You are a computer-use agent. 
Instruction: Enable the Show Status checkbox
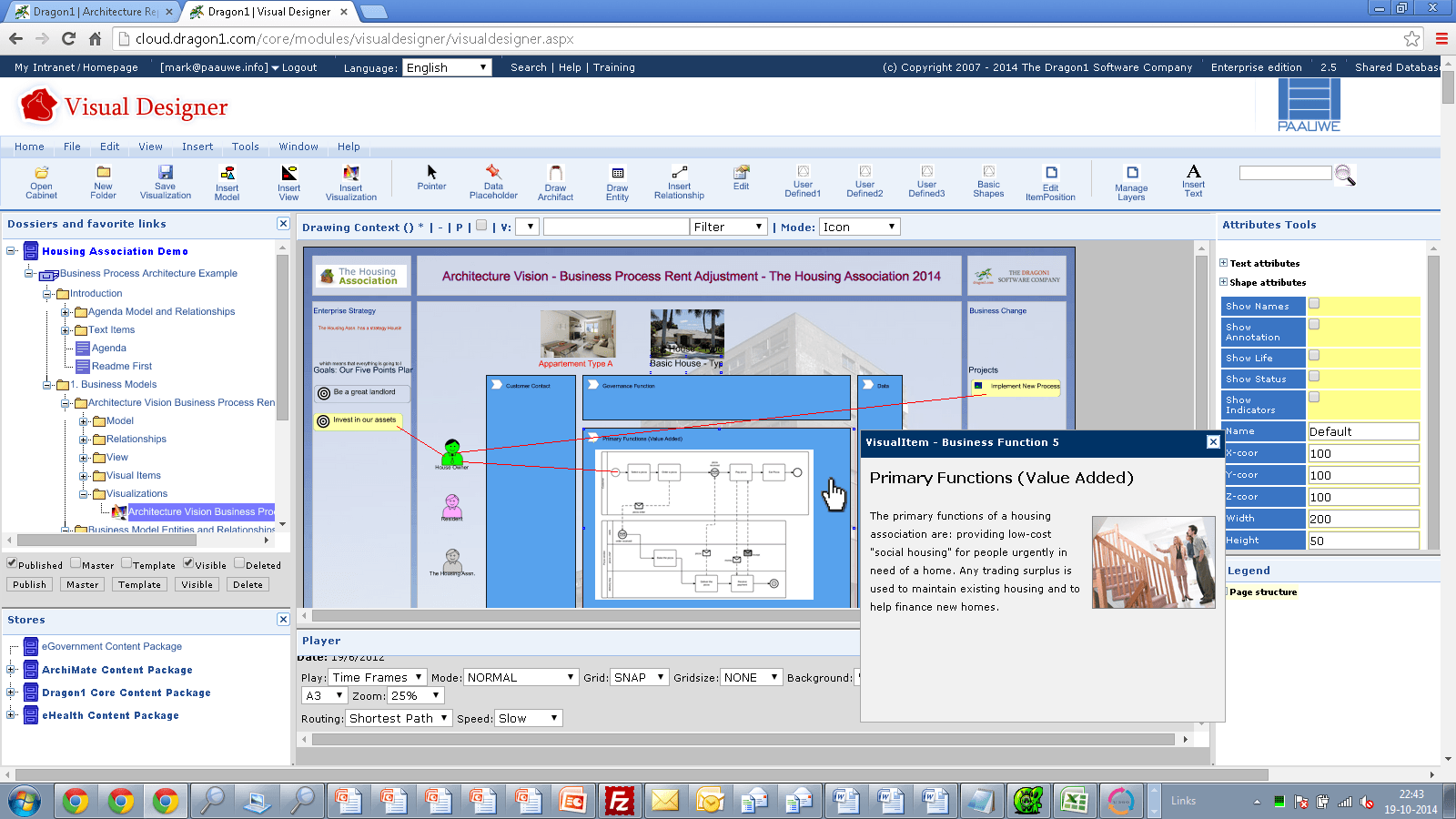click(1314, 377)
